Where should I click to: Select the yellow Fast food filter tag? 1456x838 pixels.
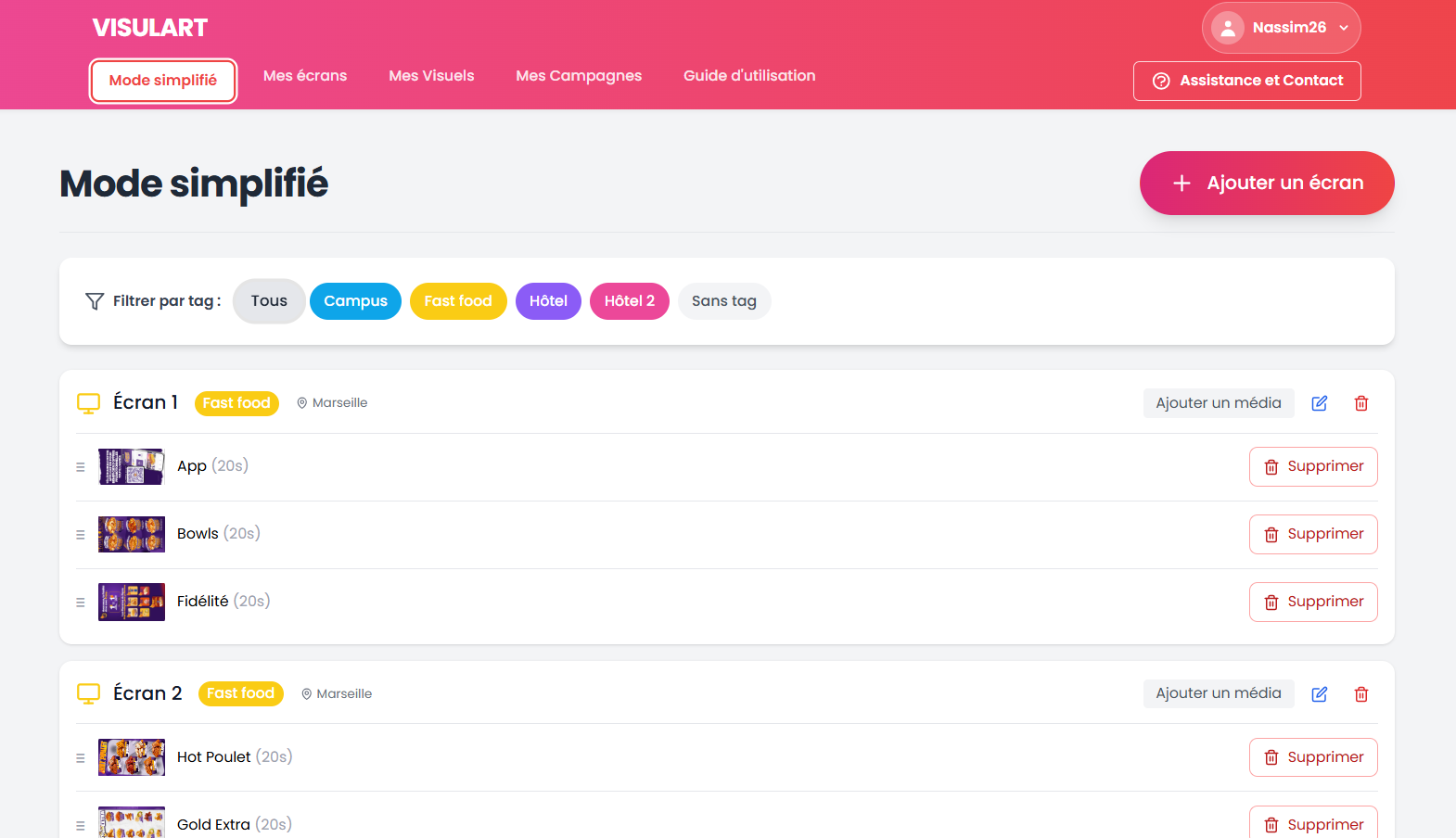(458, 301)
